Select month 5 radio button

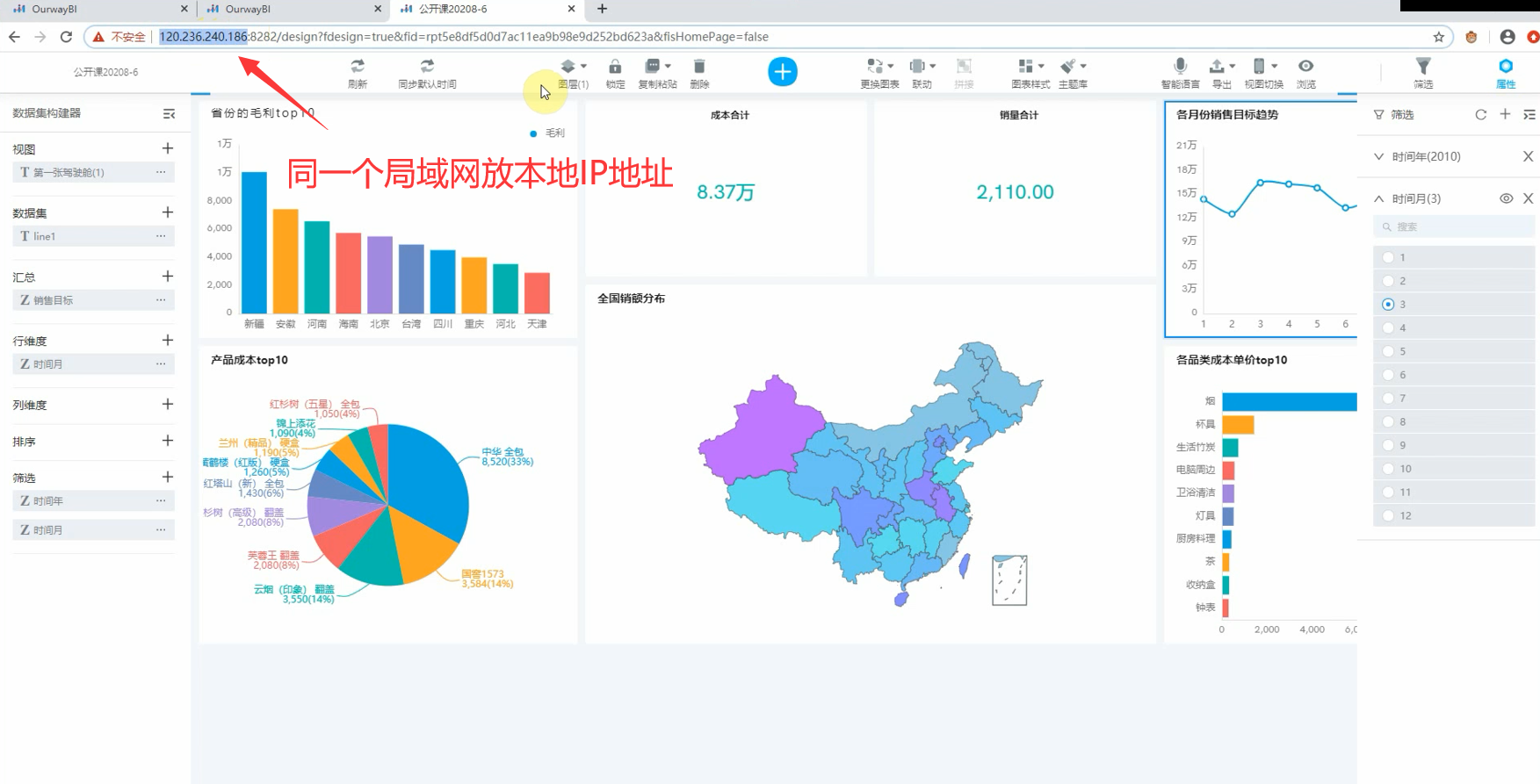pos(1388,351)
